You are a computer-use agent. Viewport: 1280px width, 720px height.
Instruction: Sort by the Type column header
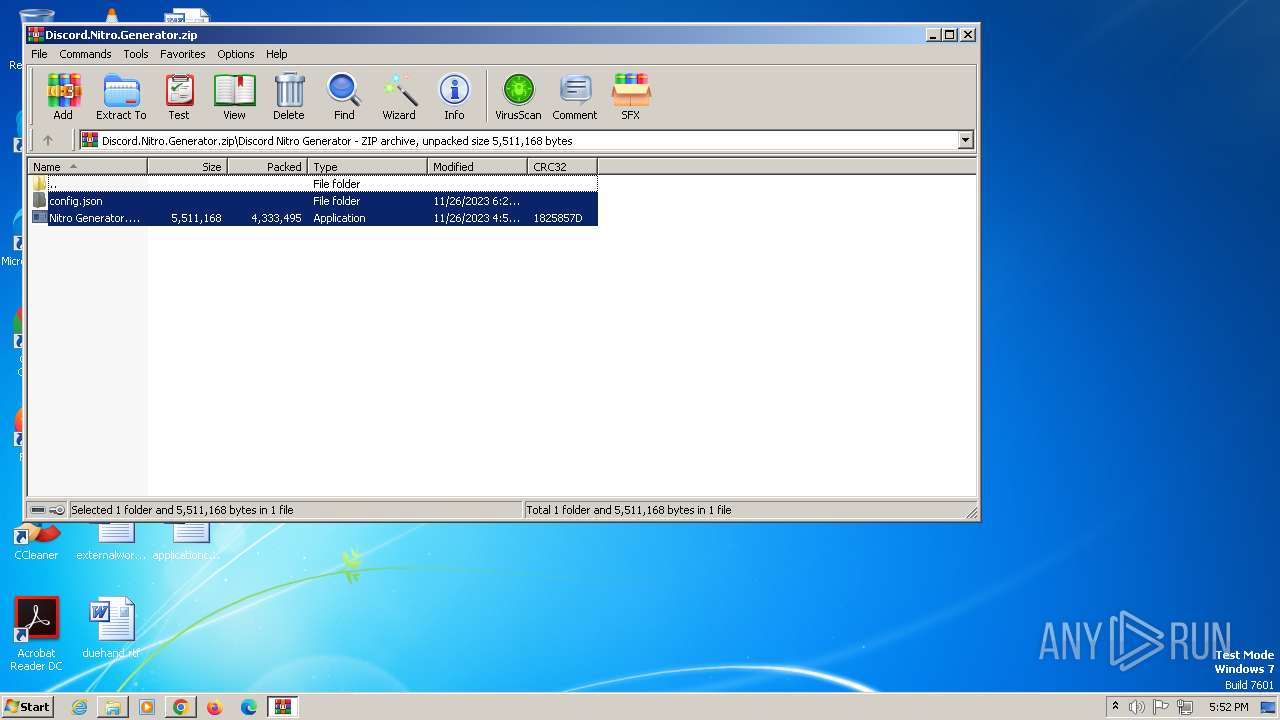pos(368,167)
